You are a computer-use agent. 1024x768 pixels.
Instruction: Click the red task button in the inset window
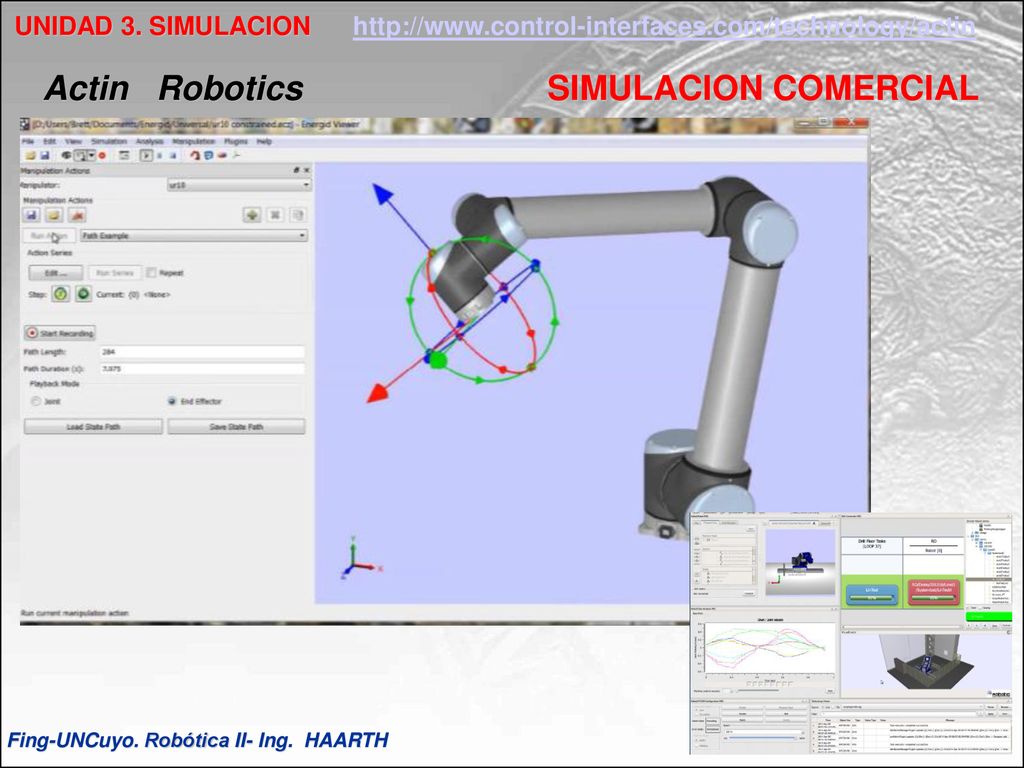pos(933,593)
